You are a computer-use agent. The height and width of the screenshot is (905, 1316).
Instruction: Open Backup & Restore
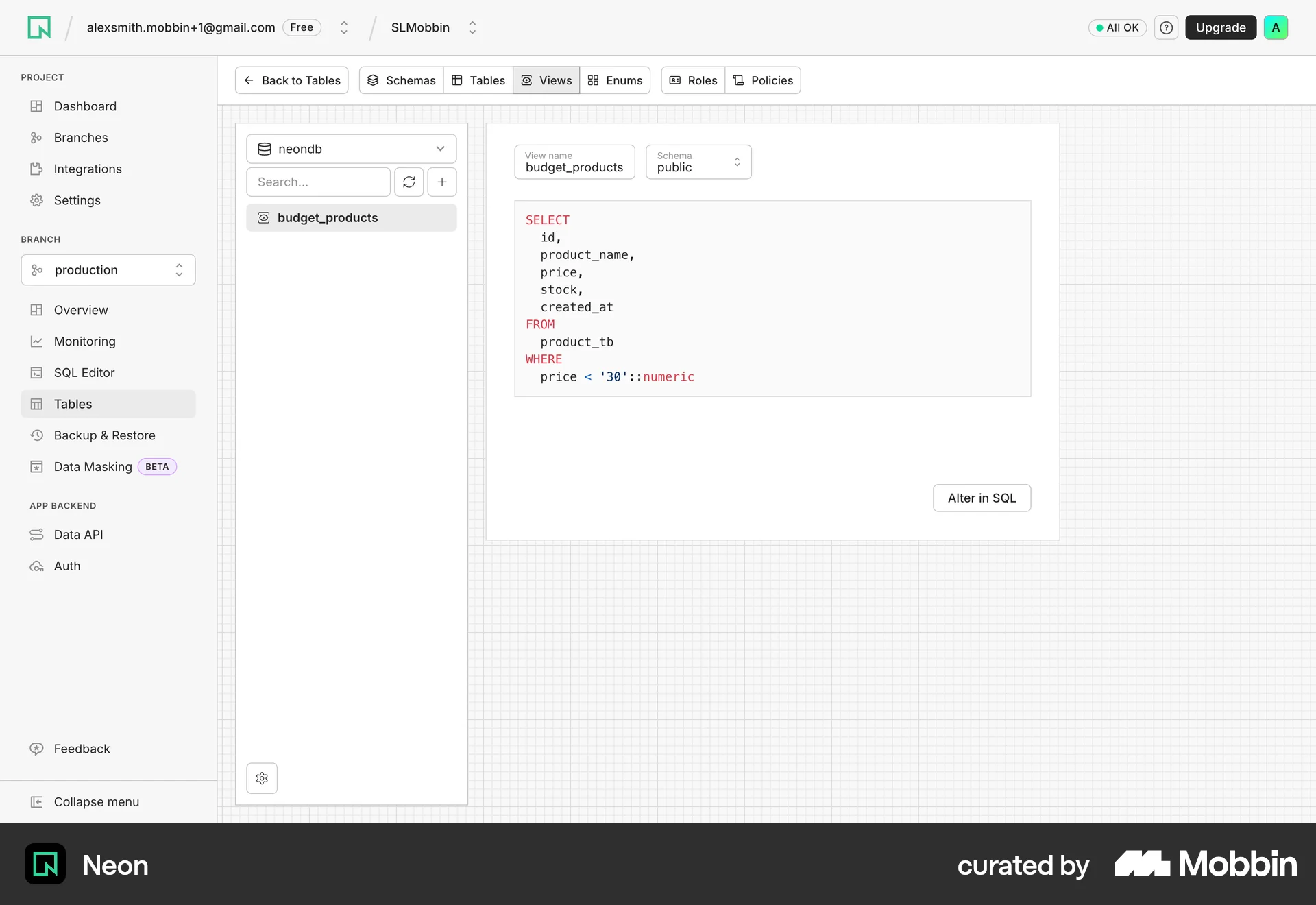pos(108,435)
